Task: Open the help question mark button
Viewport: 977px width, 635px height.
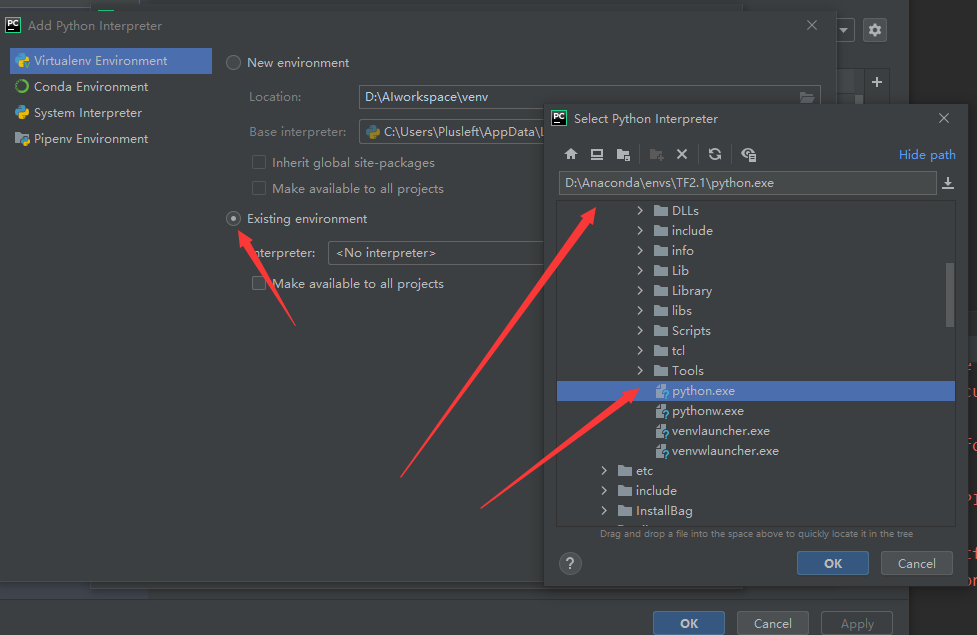Action: (570, 563)
